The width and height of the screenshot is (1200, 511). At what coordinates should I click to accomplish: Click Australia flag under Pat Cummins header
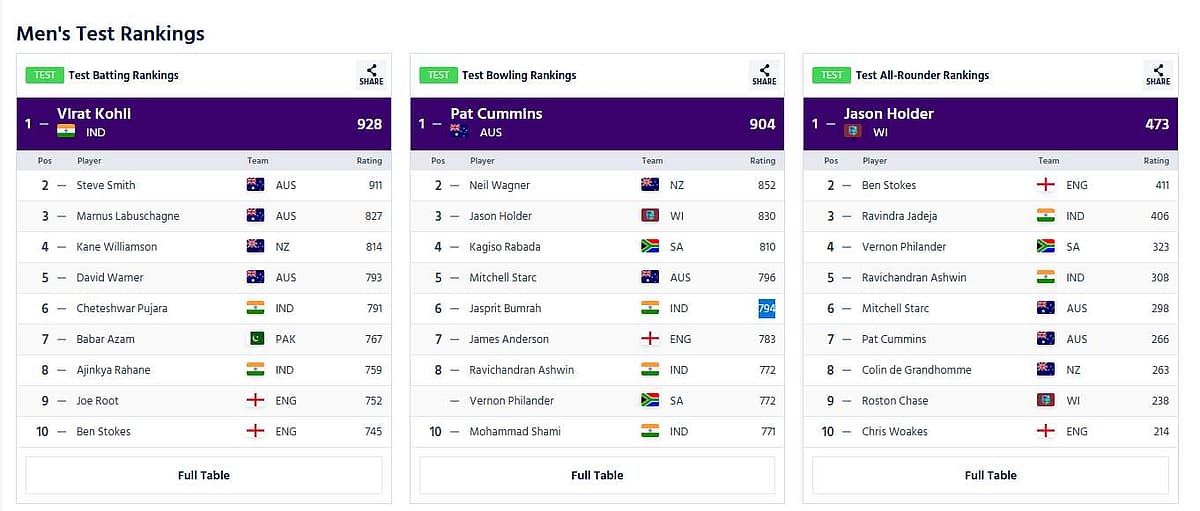(x=460, y=131)
